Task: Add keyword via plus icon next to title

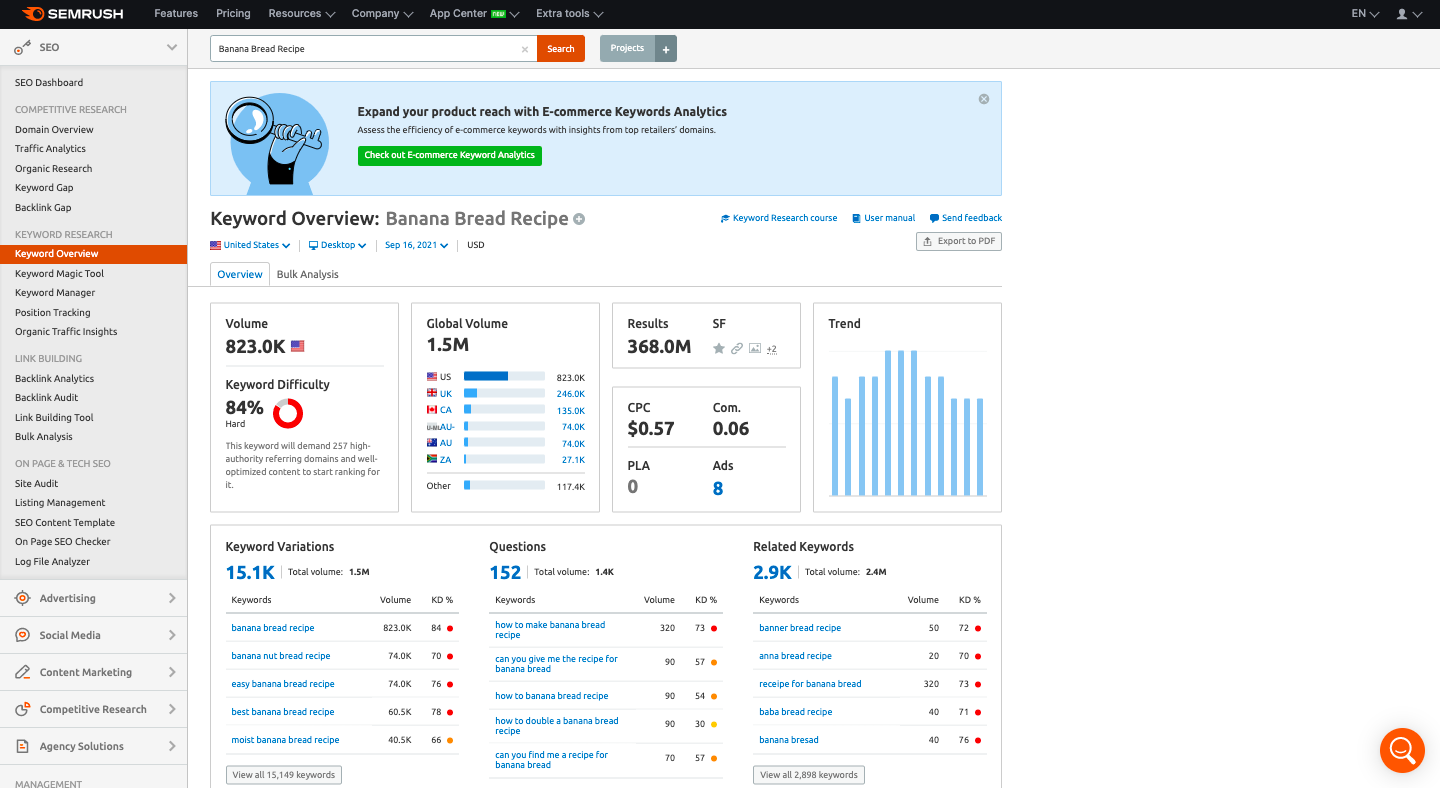Action: coord(579,219)
